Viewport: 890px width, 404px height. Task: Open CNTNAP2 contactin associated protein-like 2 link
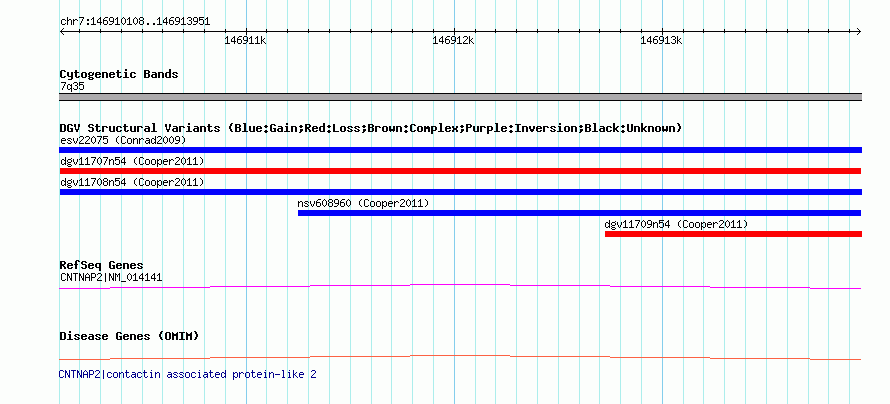coord(187,374)
